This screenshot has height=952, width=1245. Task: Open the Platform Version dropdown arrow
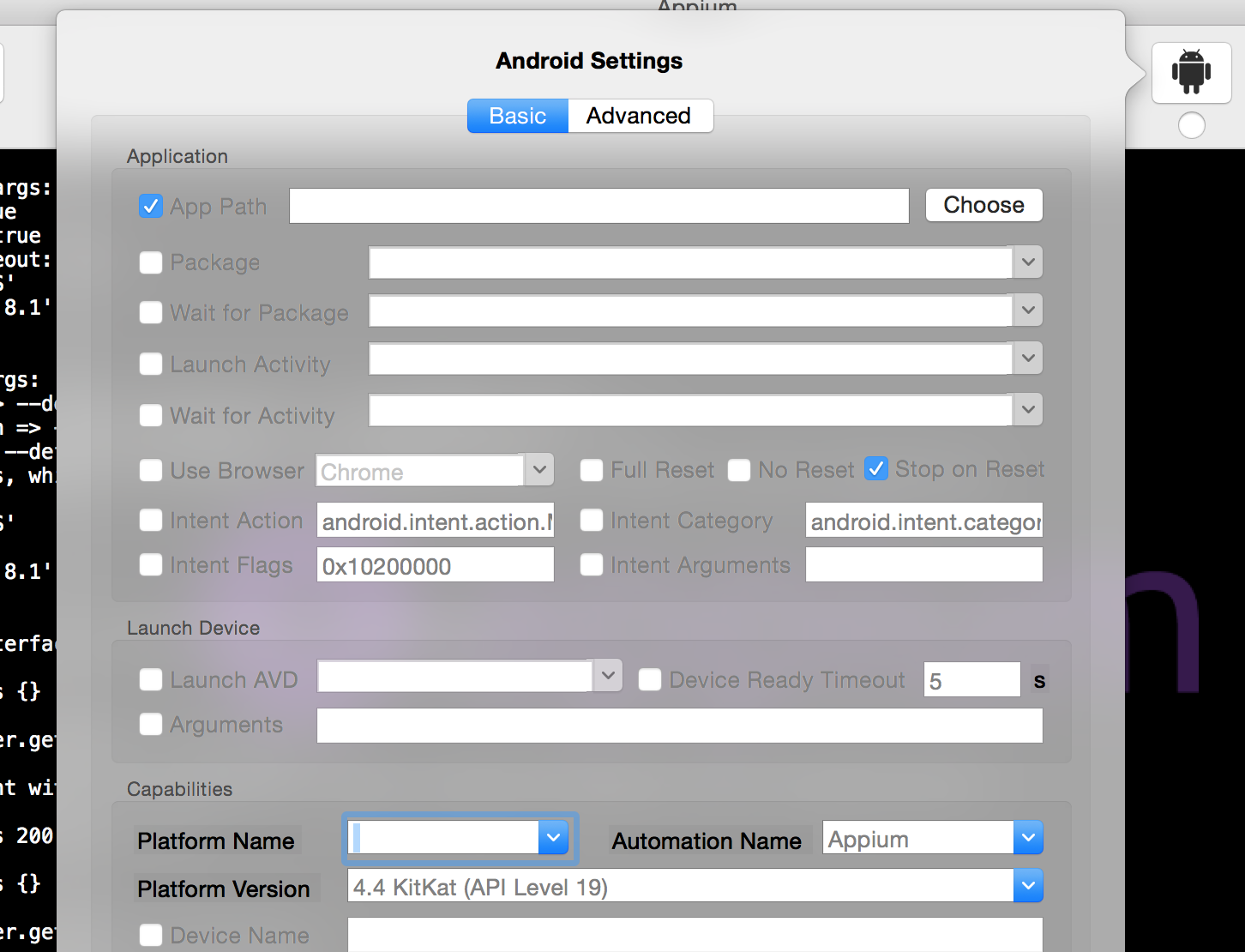1028,885
